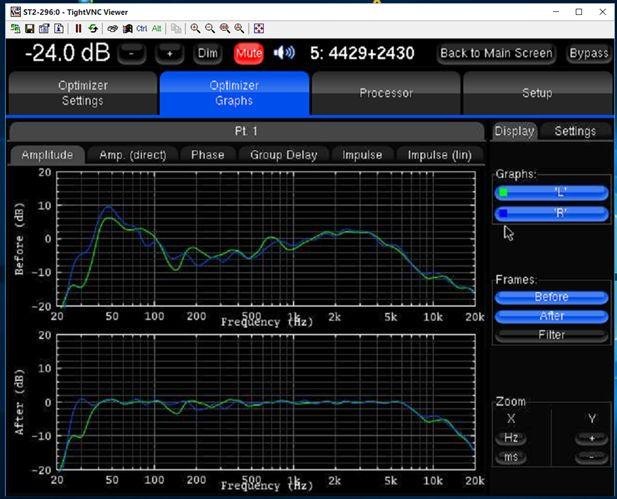Toggle the red Mute button
617x499 pixels.
click(248, 53)
